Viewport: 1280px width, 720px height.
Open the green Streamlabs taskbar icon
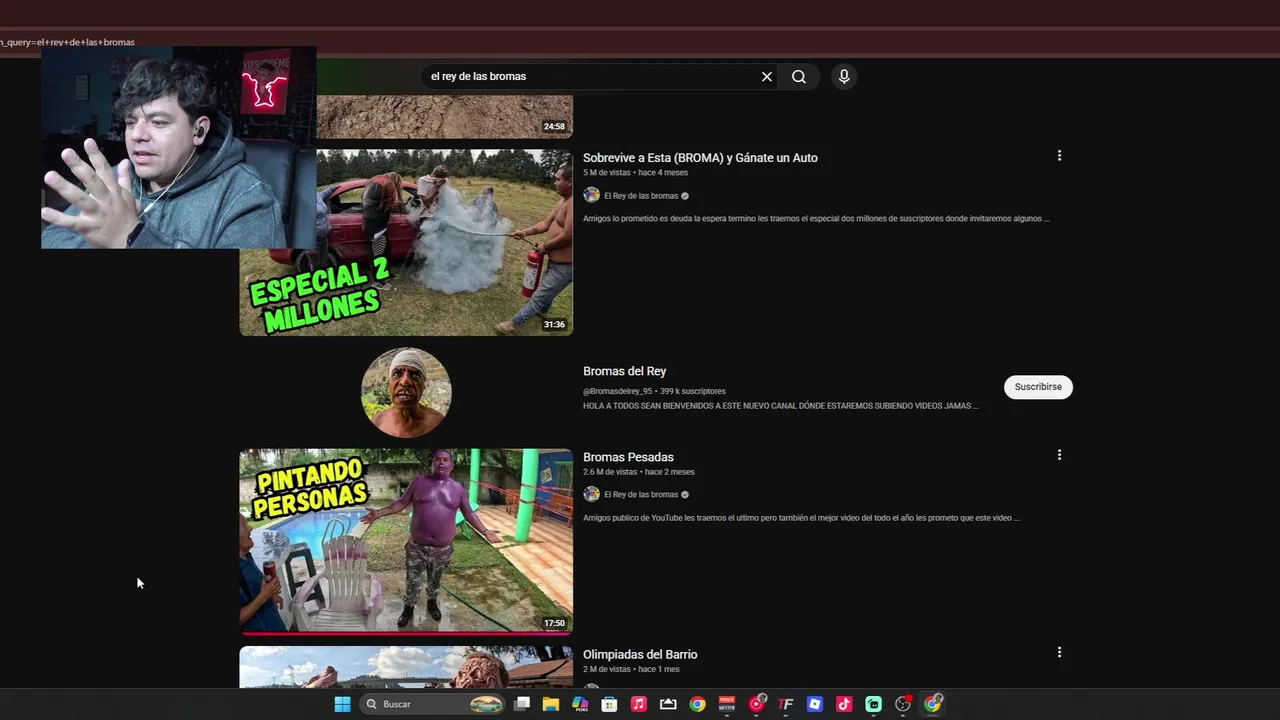point(873,704)
